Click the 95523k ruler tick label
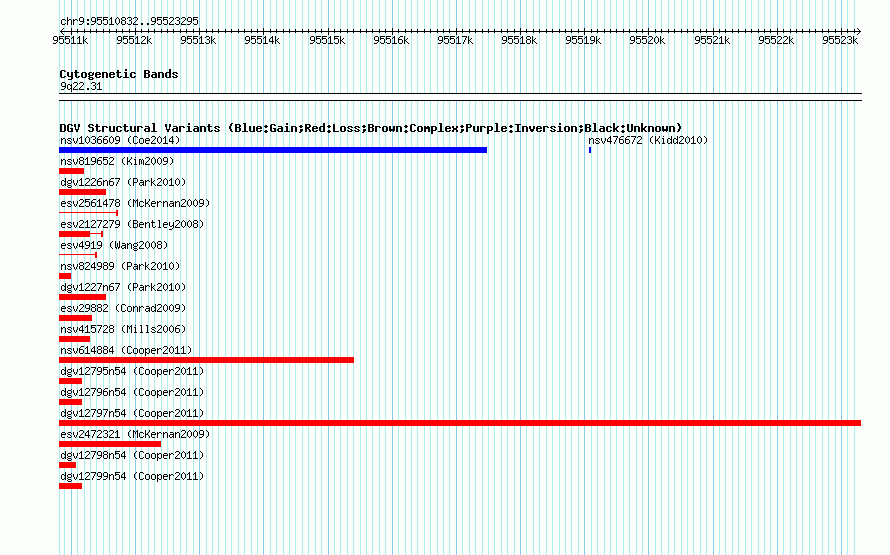The height and width of the screenshot is (555, 890). 840,40
